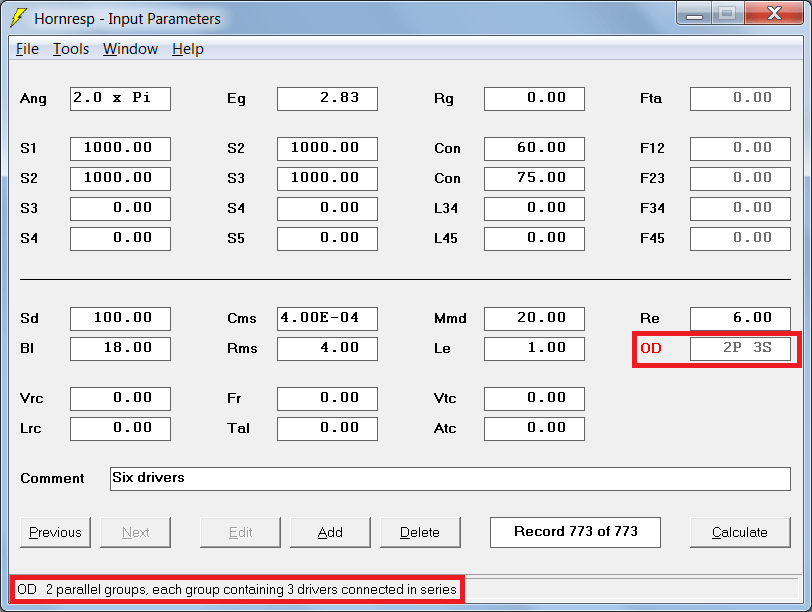Select the Sd field with 100.00
Screen dimensions: 812x612
[x=120, y=318]
